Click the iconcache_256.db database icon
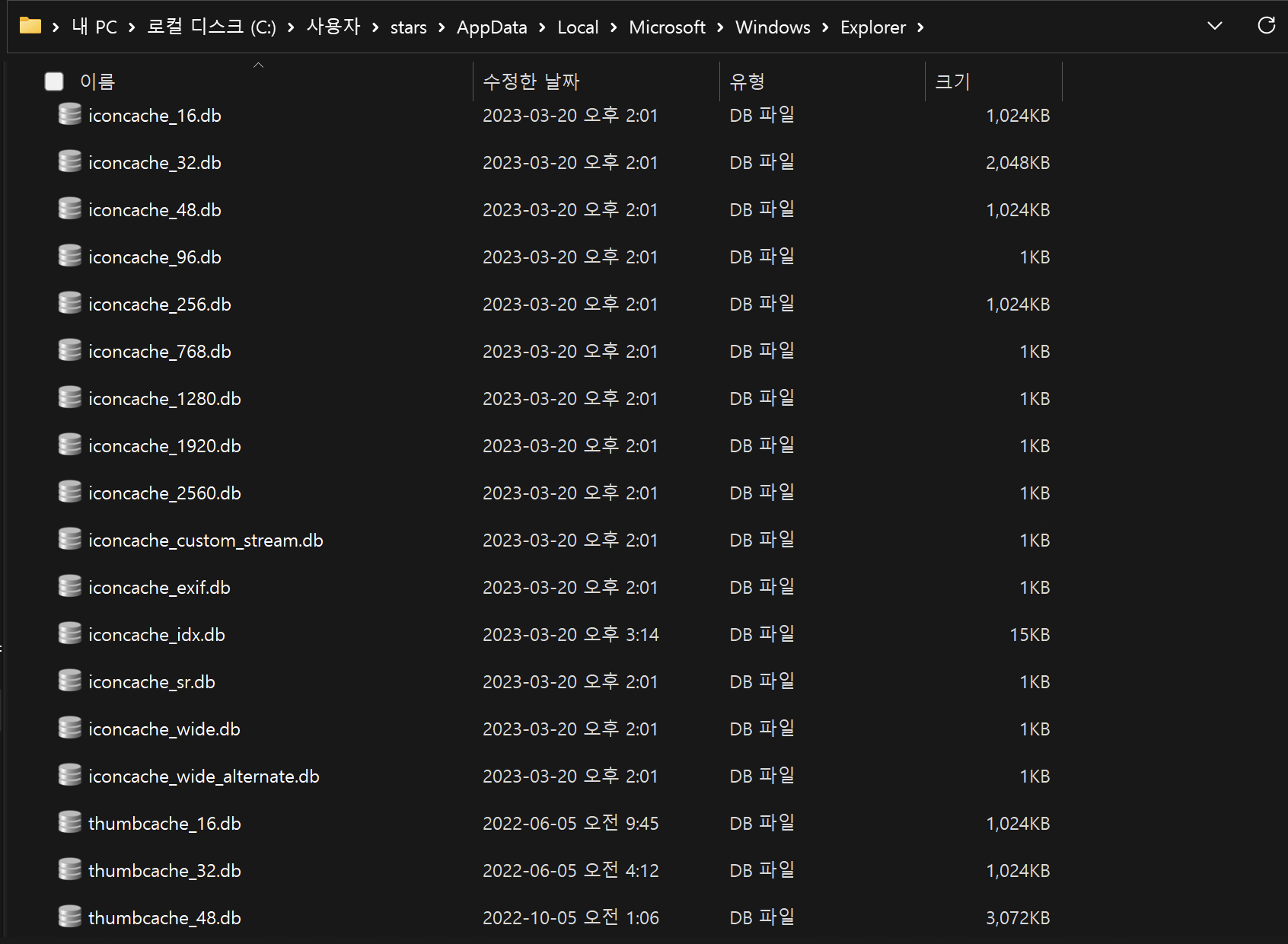Image resolution: width=1288 pixels, height=944 pixels. coord(70,304)
